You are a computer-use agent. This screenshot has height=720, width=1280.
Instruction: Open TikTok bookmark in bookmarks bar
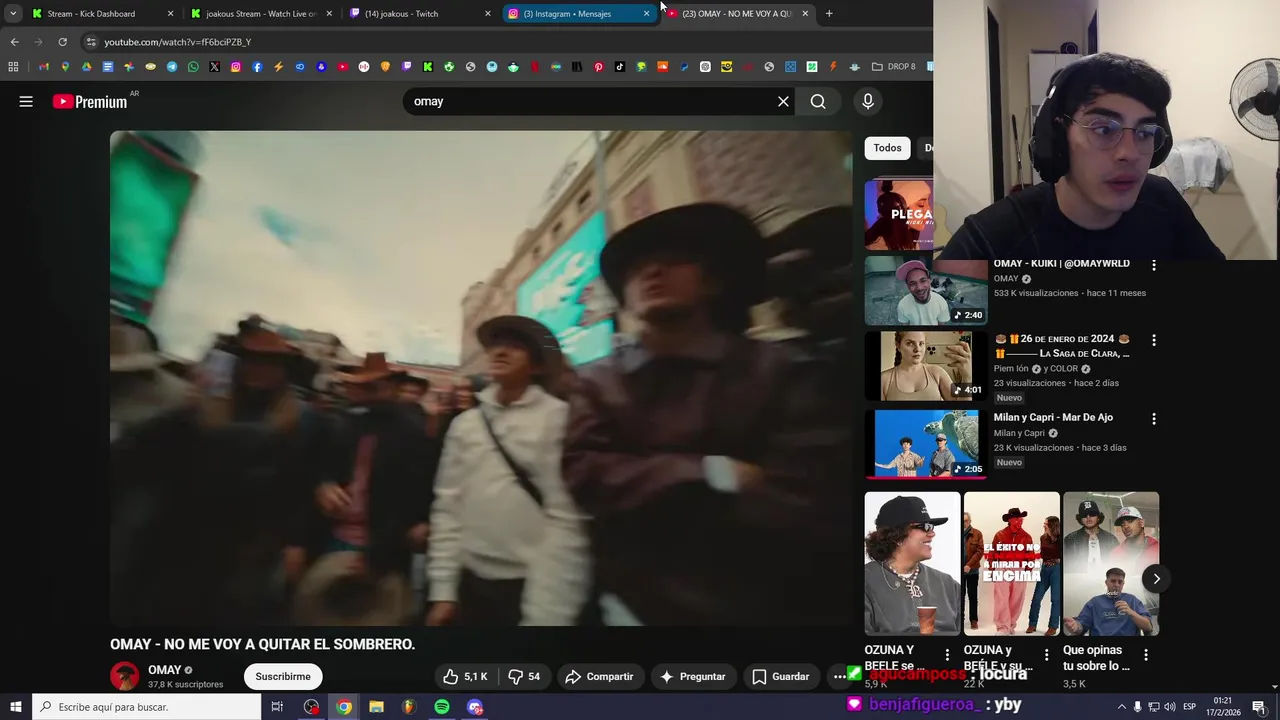[x=619, y=67]
